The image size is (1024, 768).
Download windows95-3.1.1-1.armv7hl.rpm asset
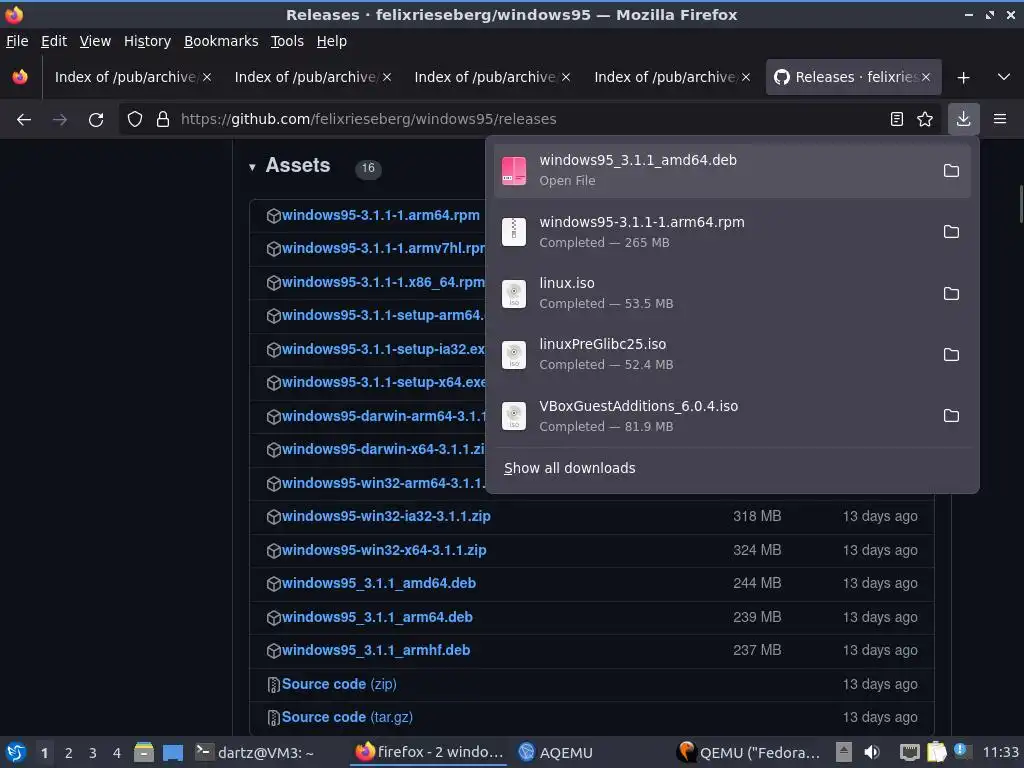[x=383, y=248]
